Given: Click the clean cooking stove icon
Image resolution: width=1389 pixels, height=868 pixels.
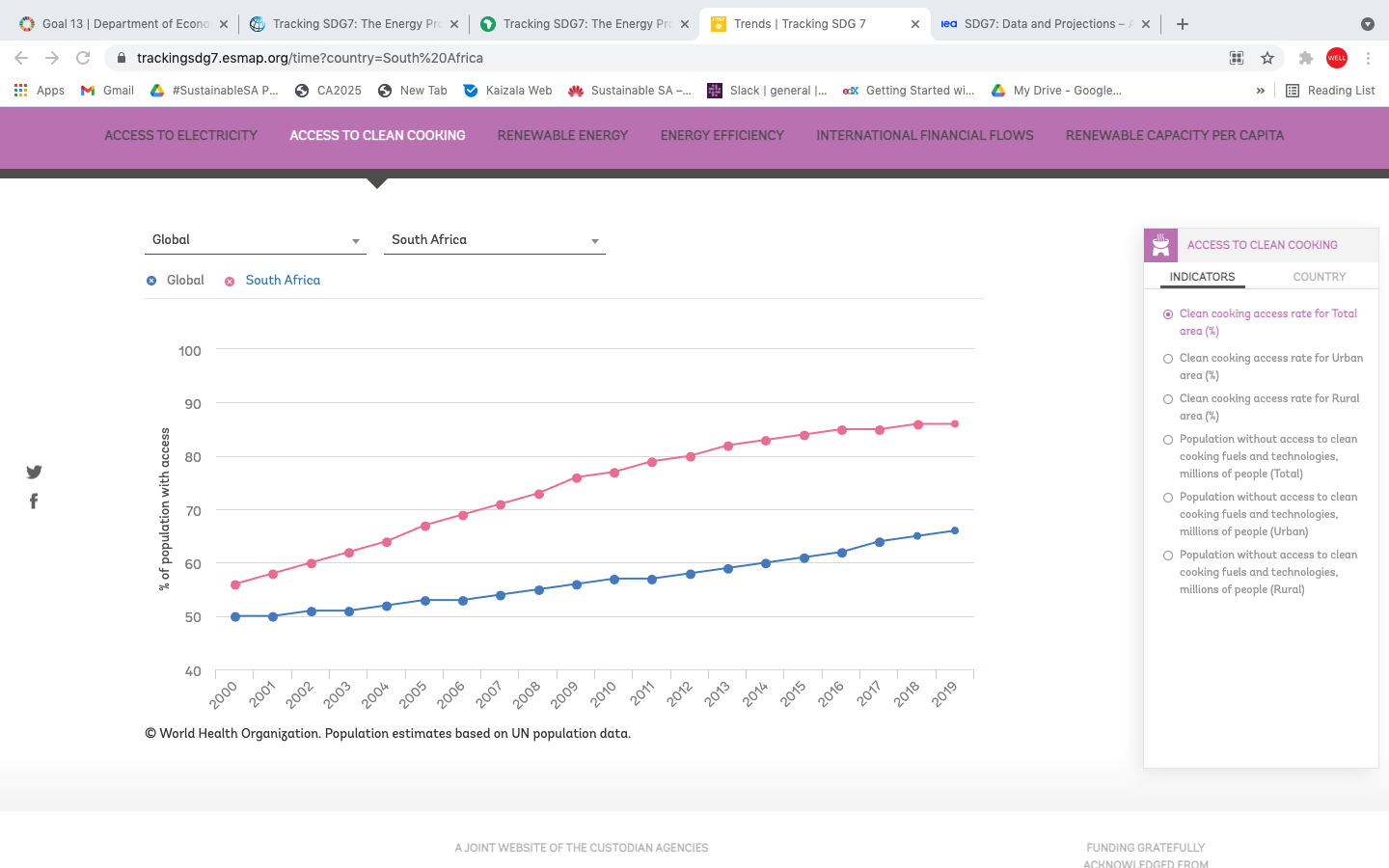Looking at the screenshot, I should point(1160,245).
